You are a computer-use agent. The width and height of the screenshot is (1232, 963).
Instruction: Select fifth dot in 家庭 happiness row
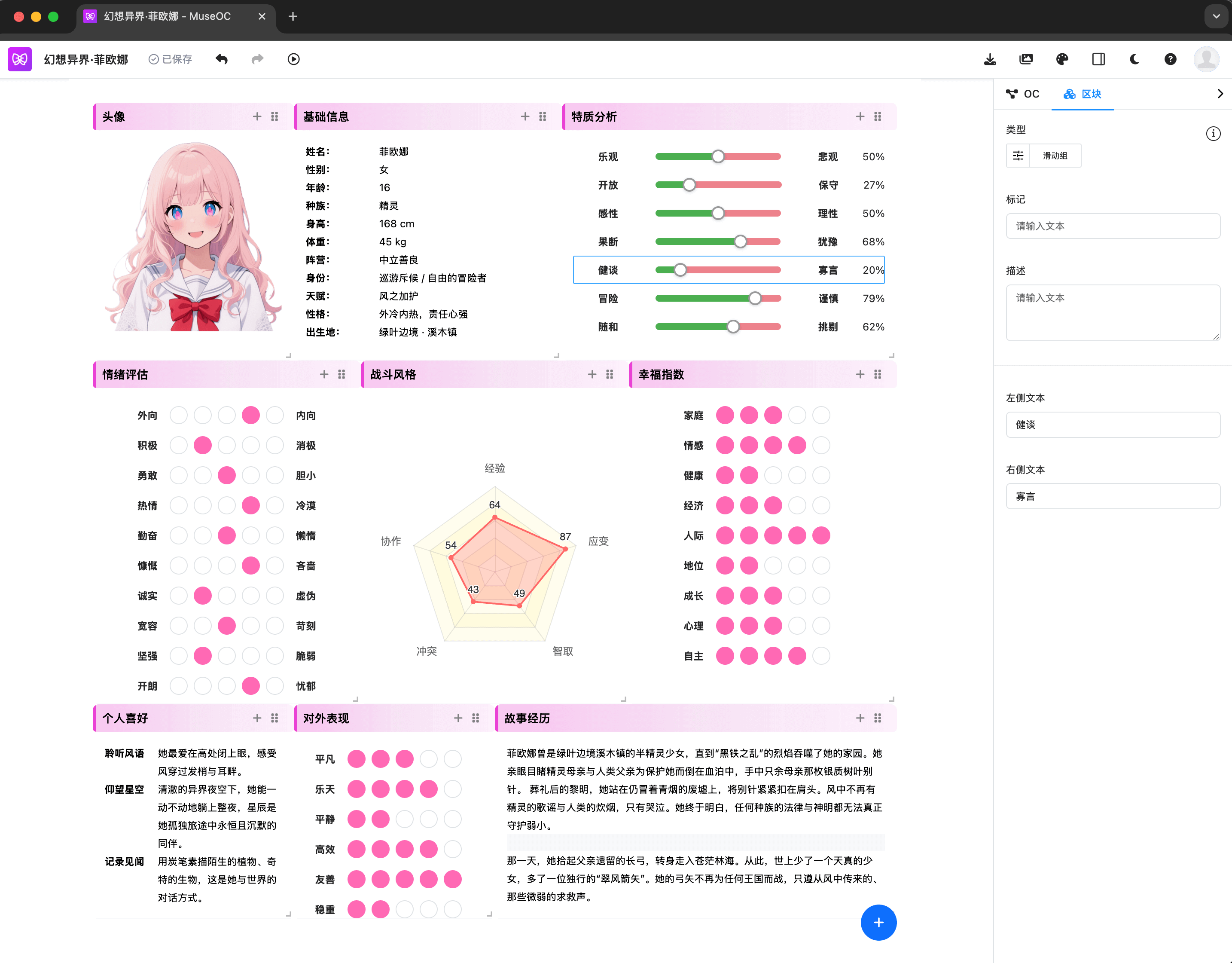coord(821,415)
